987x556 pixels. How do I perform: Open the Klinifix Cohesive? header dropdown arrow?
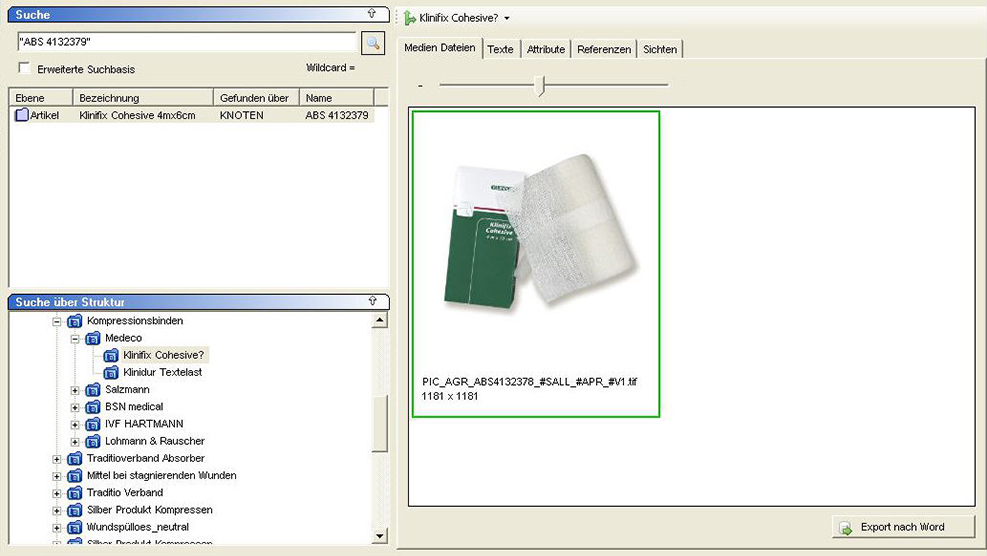[x=507, y=18]
